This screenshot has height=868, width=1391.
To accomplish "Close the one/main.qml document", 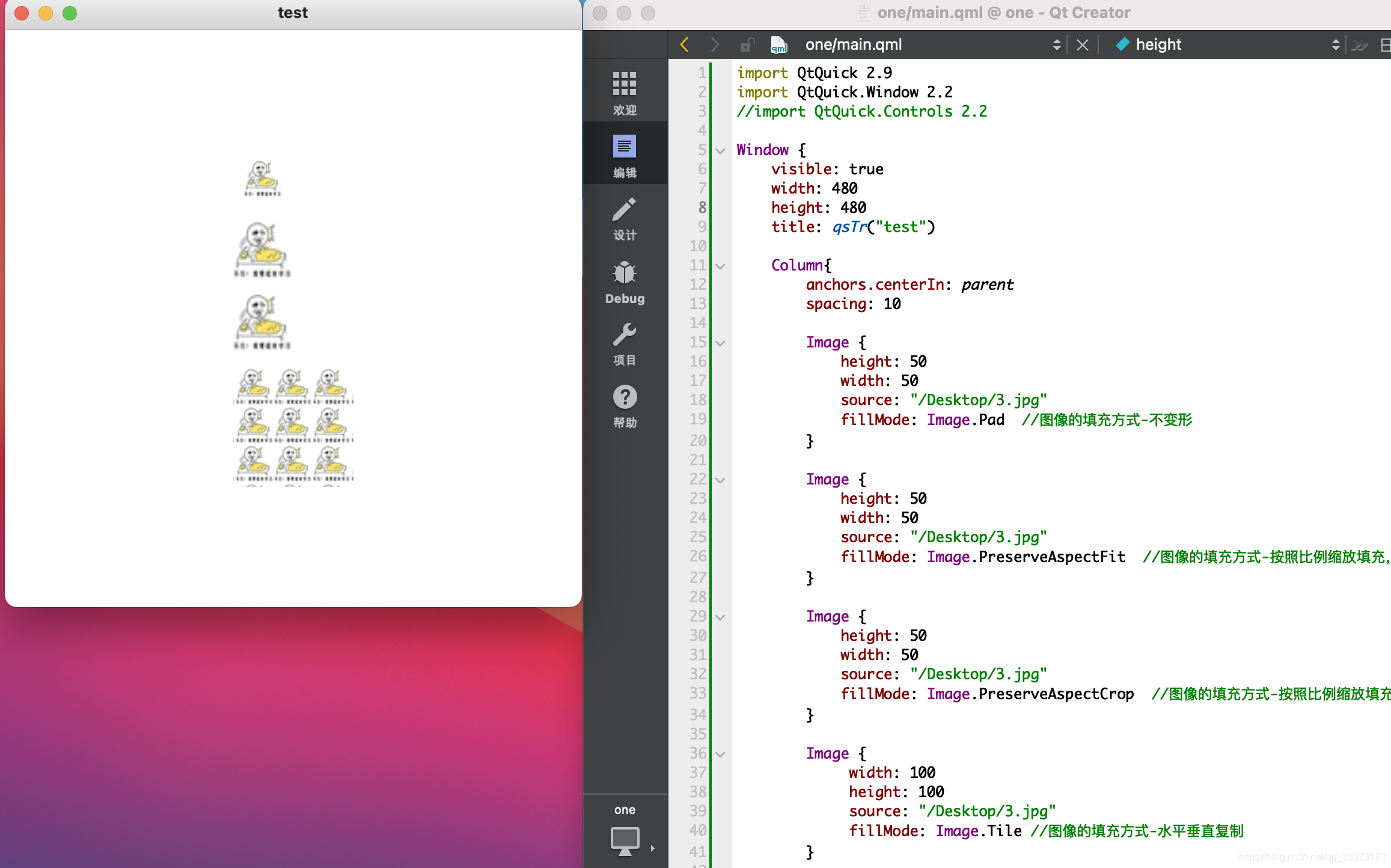I will 1082,45.
